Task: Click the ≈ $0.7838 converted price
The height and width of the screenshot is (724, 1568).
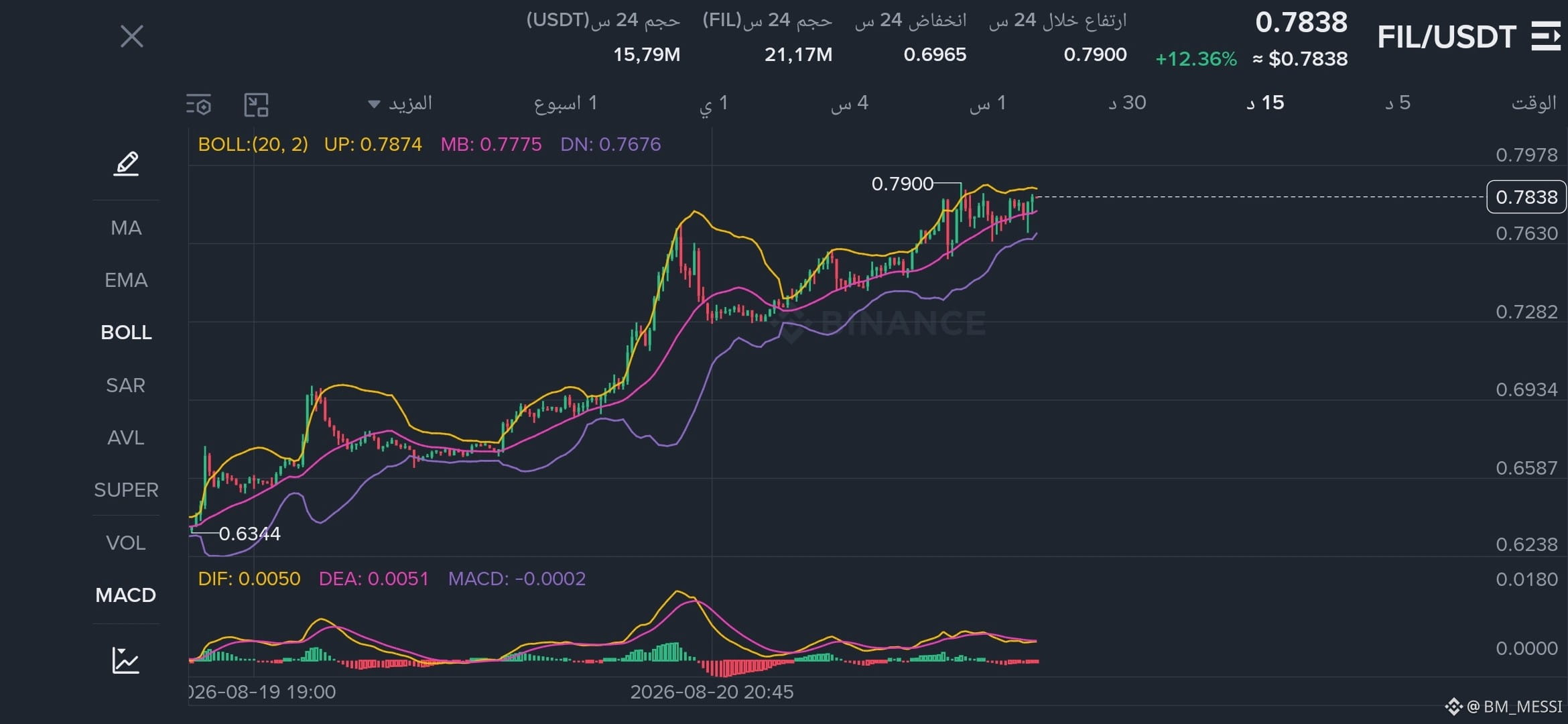Action: click(x=1300, y=59)
